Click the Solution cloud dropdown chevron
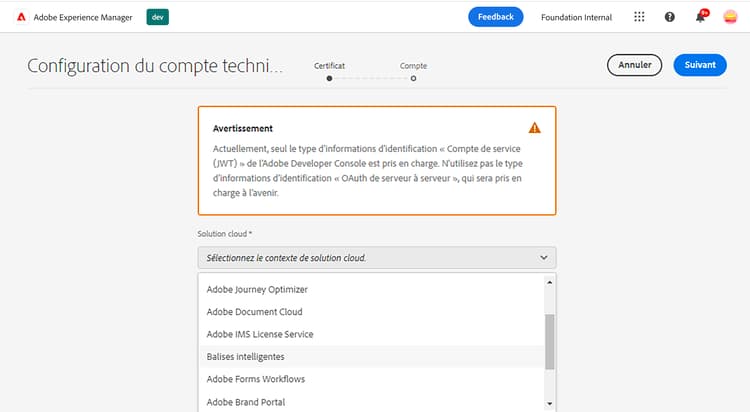 coord(543,258)
